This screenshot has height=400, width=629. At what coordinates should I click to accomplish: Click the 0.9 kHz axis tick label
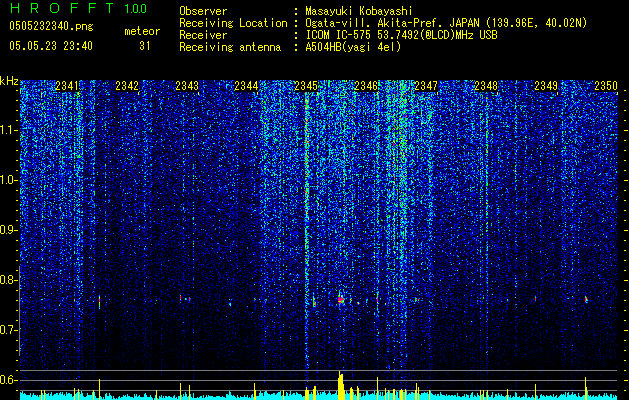pyautogui.click(x=9, y=230)
